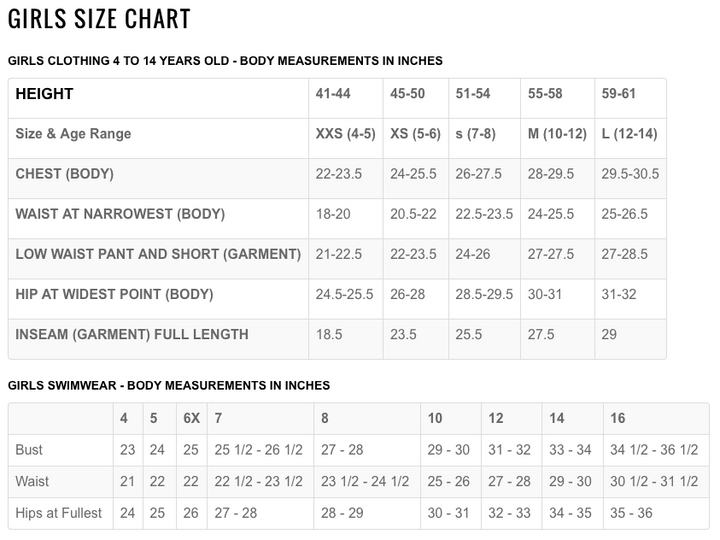Select swimwear size 16 column header

pos(617,418)
